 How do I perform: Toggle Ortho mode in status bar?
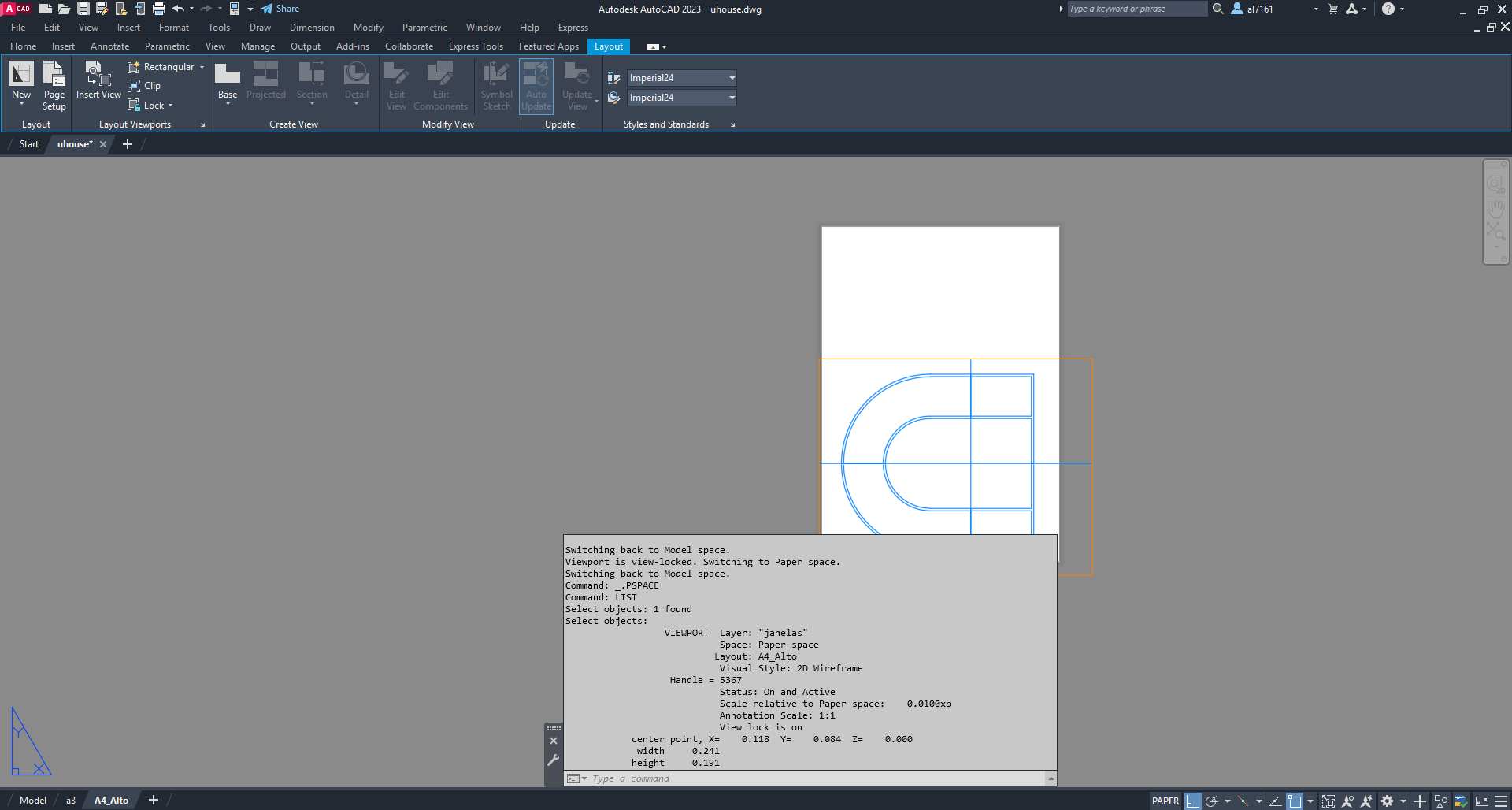[1192, 801]
